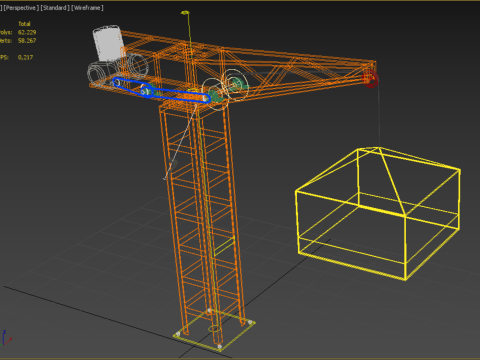Screen dimensions: 480x360
Task: Open the [Standard] shading quality menu
Action: tap(55, 8)
